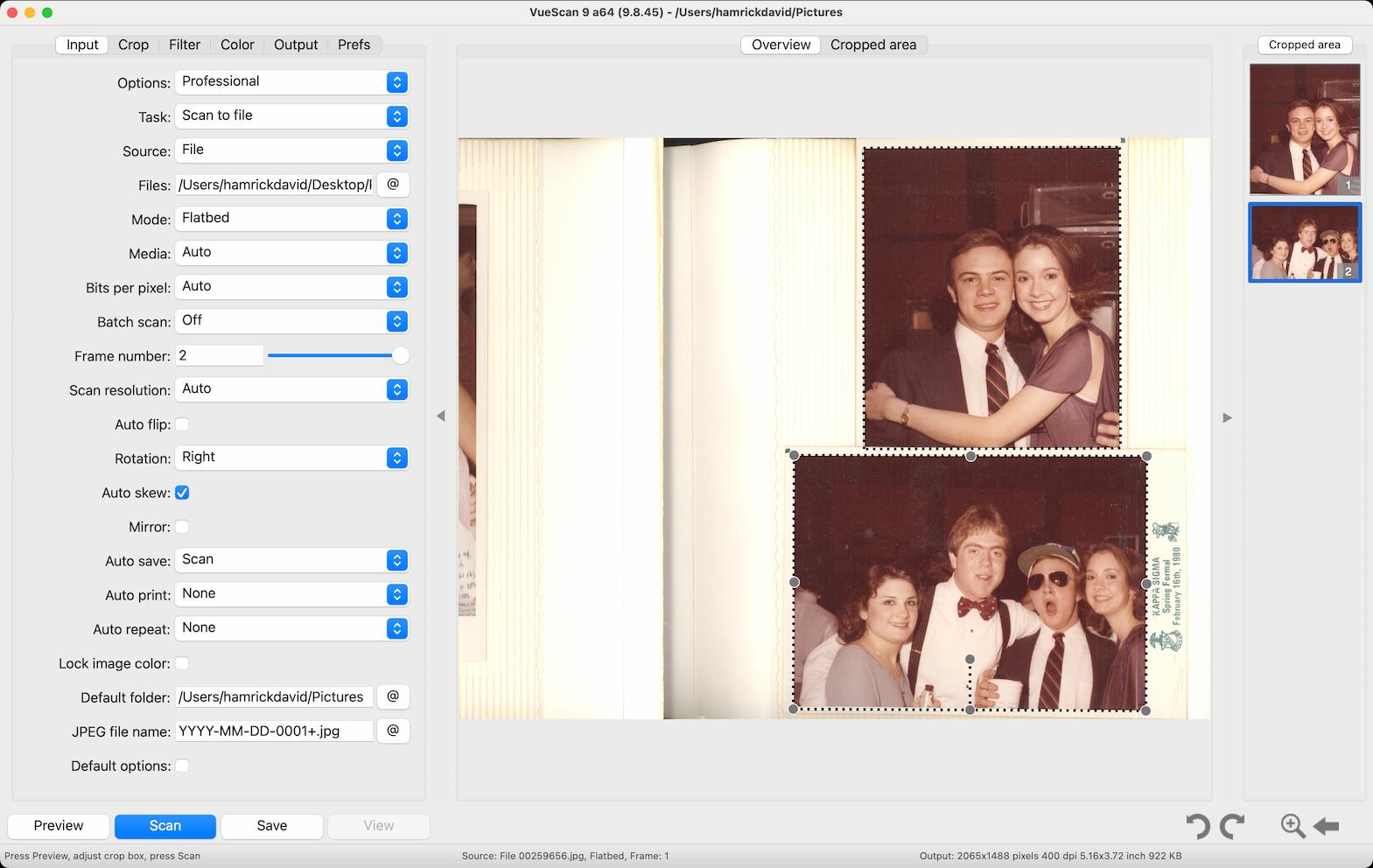The width and height of the screenshot is (1373, 868).
Task: Open the Auto save dropdown showing Scan
Action: coord(292,560)
